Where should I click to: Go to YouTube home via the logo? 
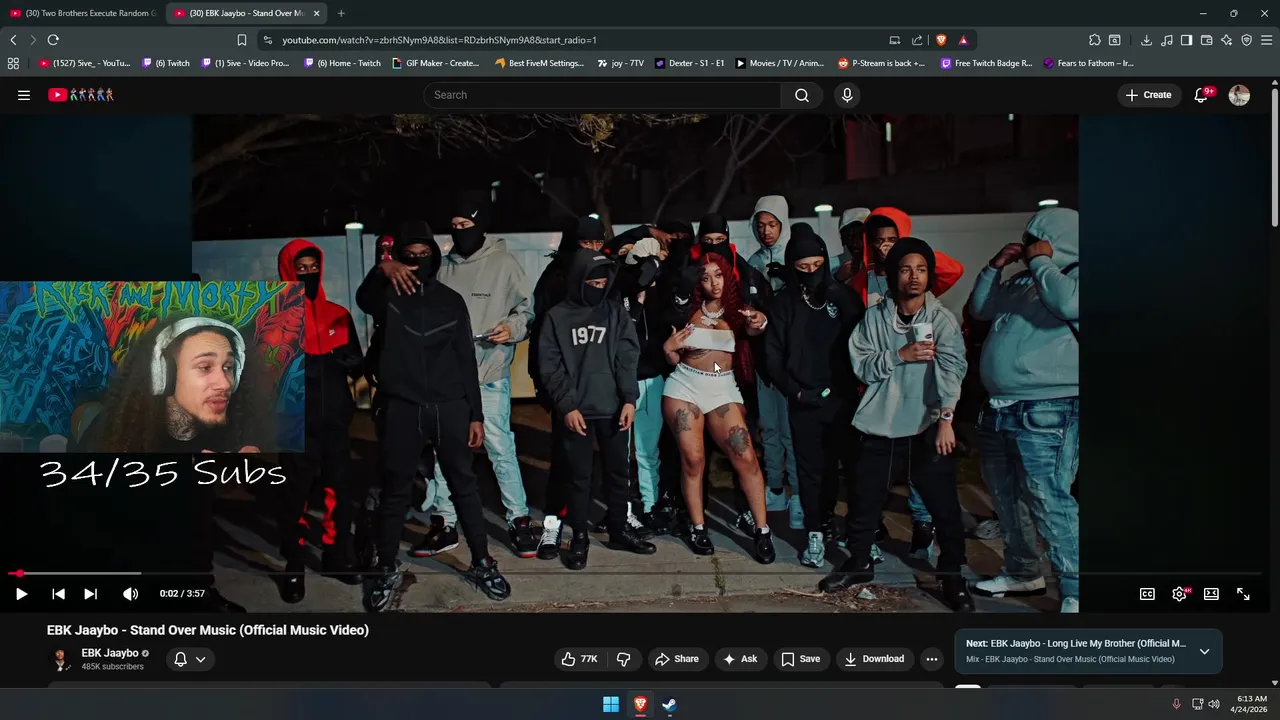pos(81,95)
